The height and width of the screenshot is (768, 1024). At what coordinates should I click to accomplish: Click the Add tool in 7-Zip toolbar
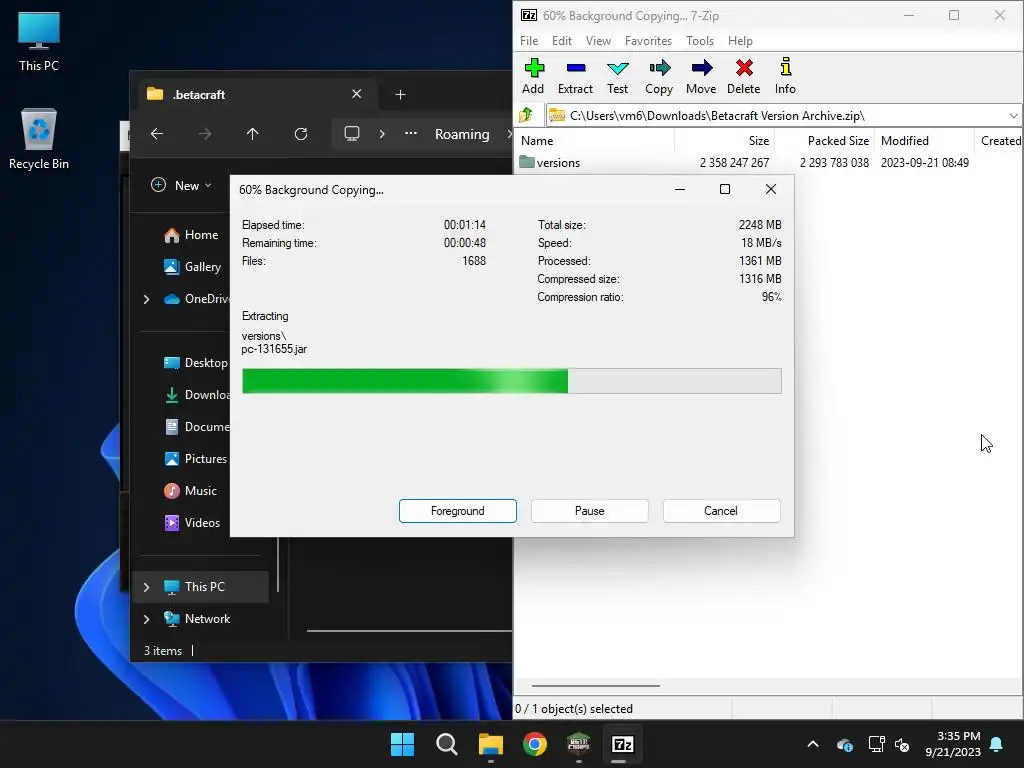[533, 76]
